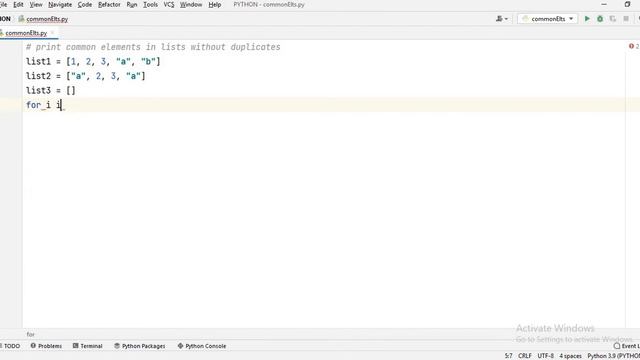Place cursor on the list3 = [] line

(x=51, y=91)
